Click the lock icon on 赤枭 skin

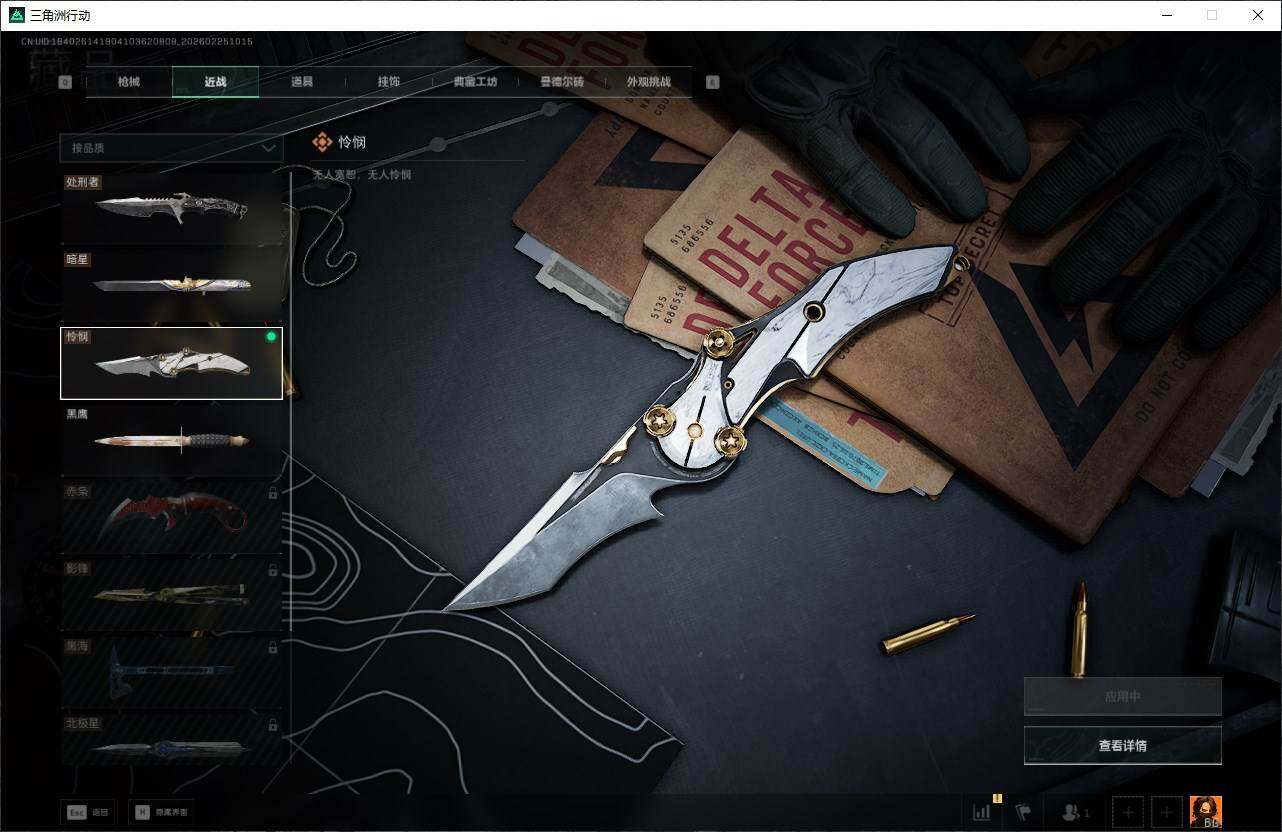tap(273, 493)
